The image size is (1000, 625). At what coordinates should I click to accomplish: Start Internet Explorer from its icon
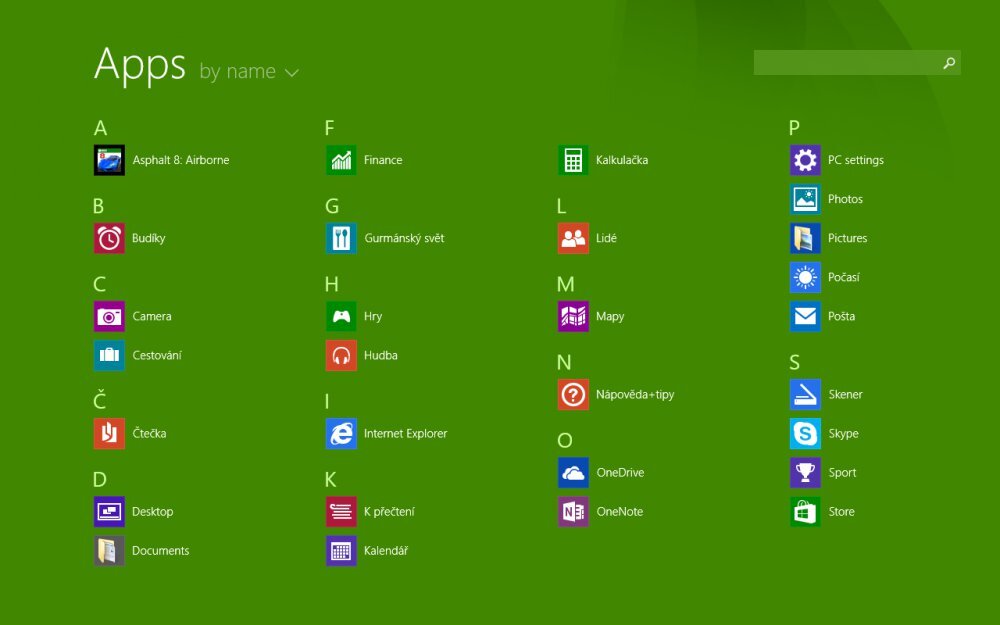341,434
